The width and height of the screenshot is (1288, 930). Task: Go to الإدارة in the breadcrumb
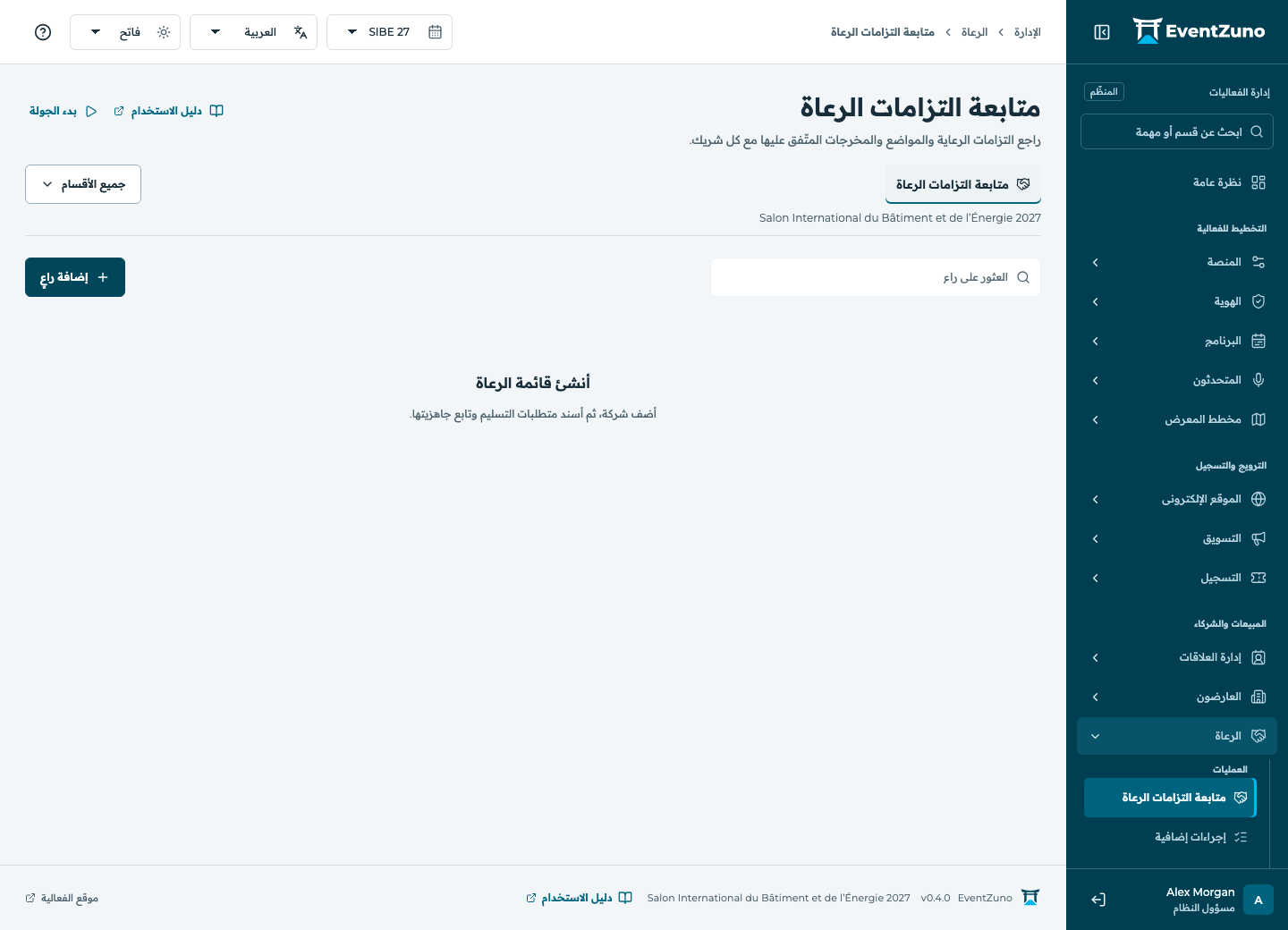pos(1028,32)
